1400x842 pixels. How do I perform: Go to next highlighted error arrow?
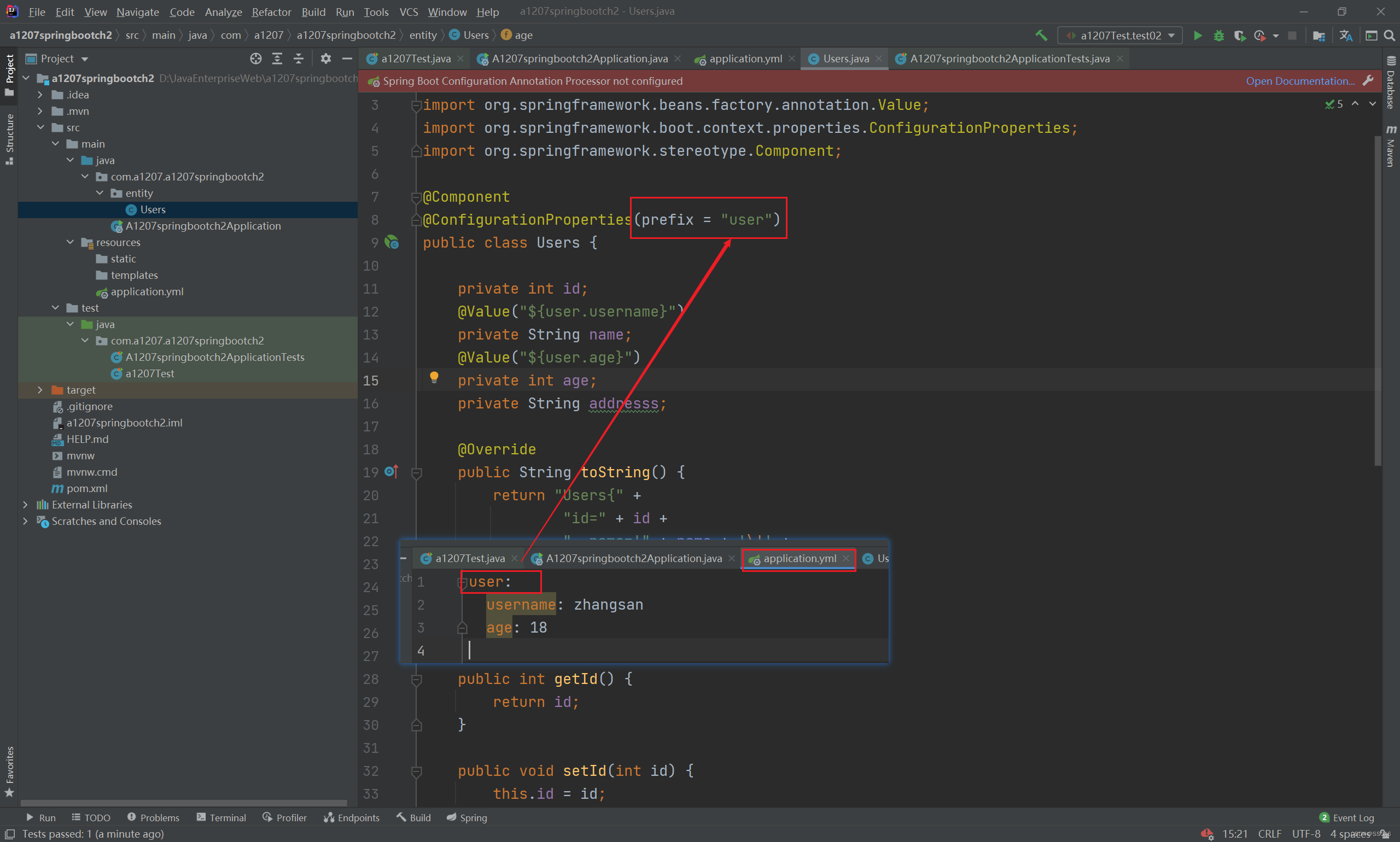tap(1373, 103)
